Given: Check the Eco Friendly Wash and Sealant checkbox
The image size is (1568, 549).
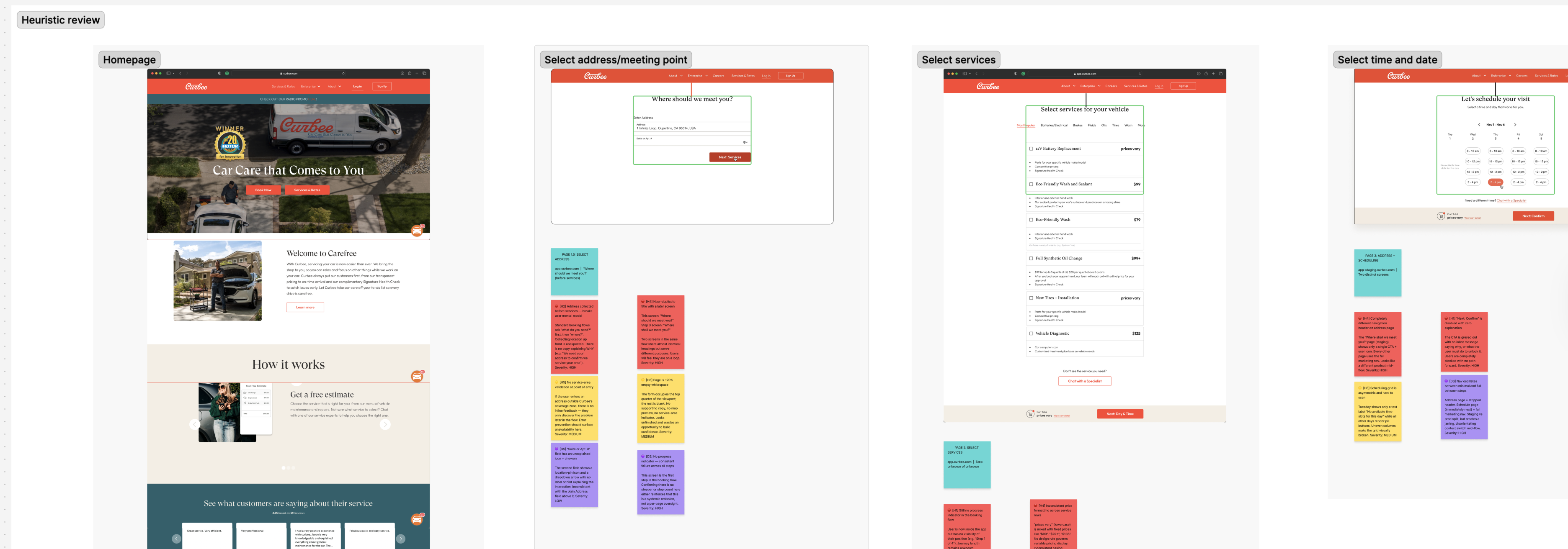Looking at the screenshot, I should pos(1031,184).
